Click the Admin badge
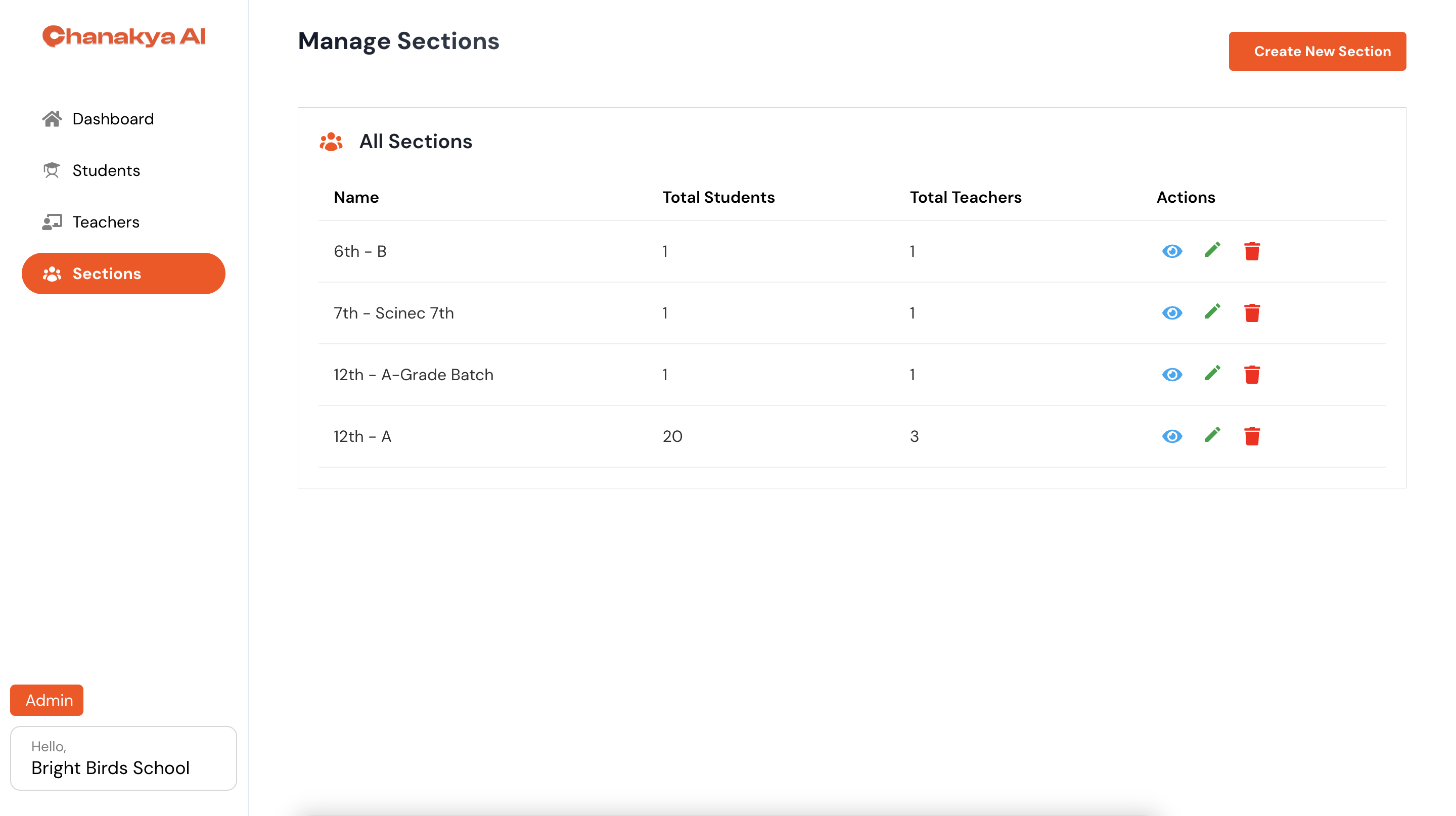Screen dimensions: 1456x816 [47, 700]
